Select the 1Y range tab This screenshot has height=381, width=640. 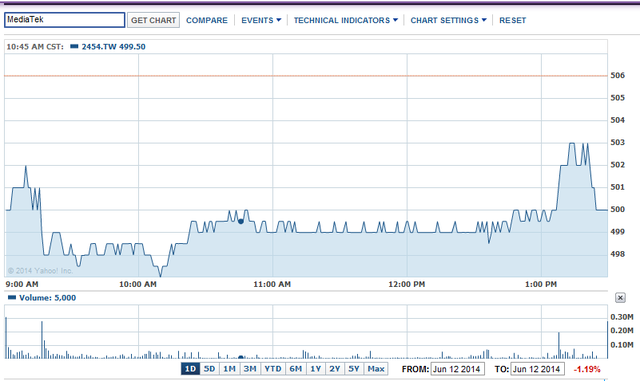coord(316,369)
